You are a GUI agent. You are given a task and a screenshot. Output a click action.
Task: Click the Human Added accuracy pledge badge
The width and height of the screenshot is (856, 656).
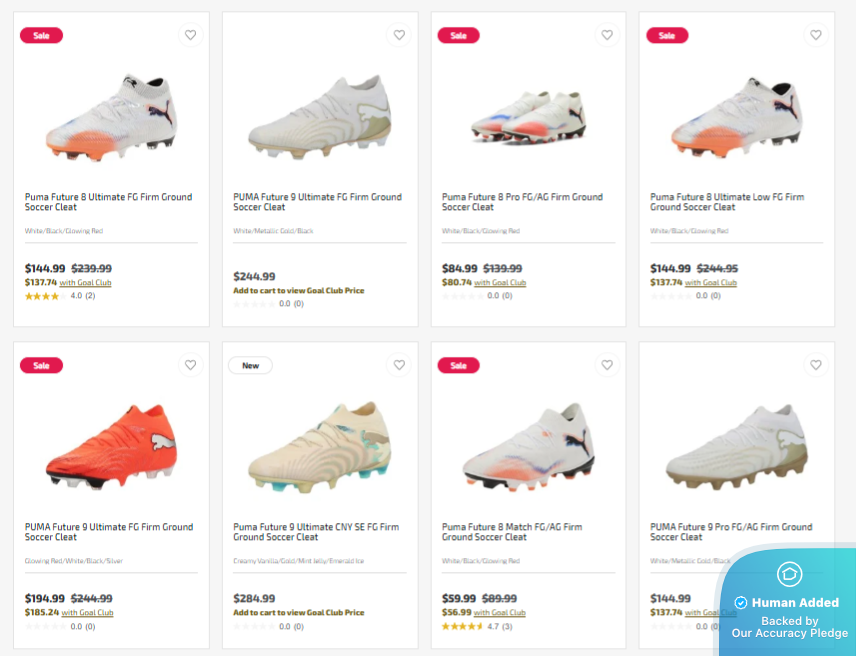789,602
